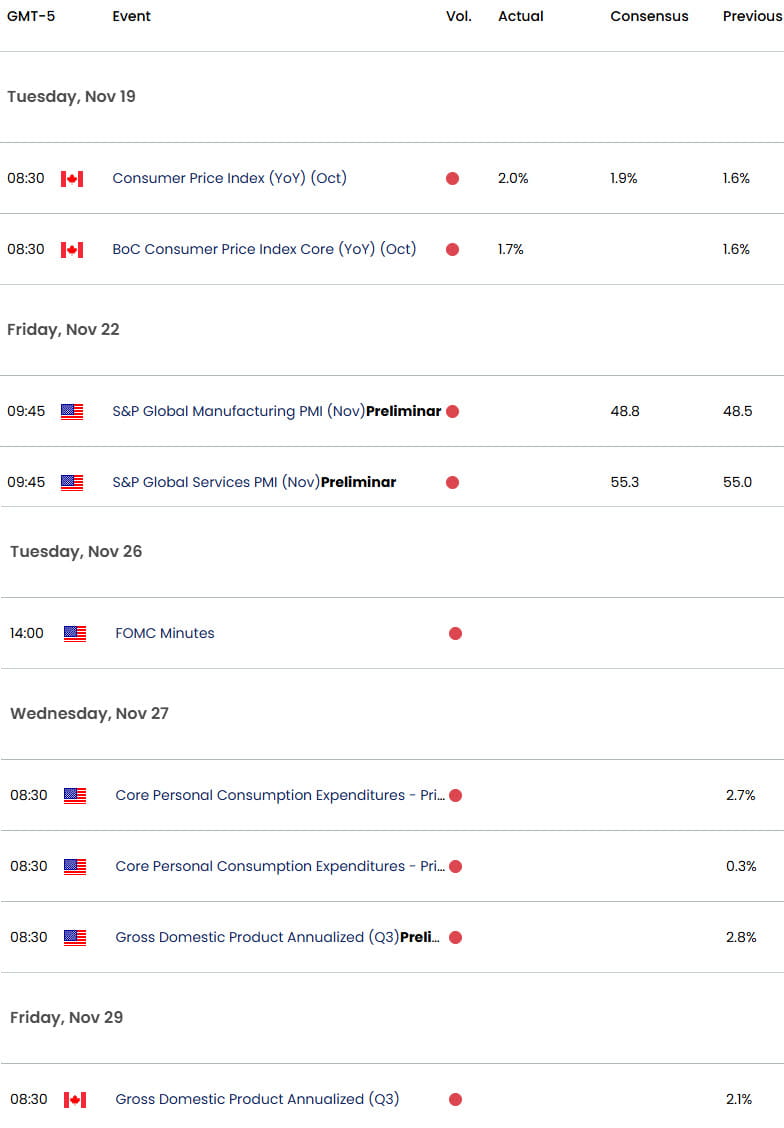Click the Consensus column header
Screen dimensions: 784x1128
pos(649,16)
